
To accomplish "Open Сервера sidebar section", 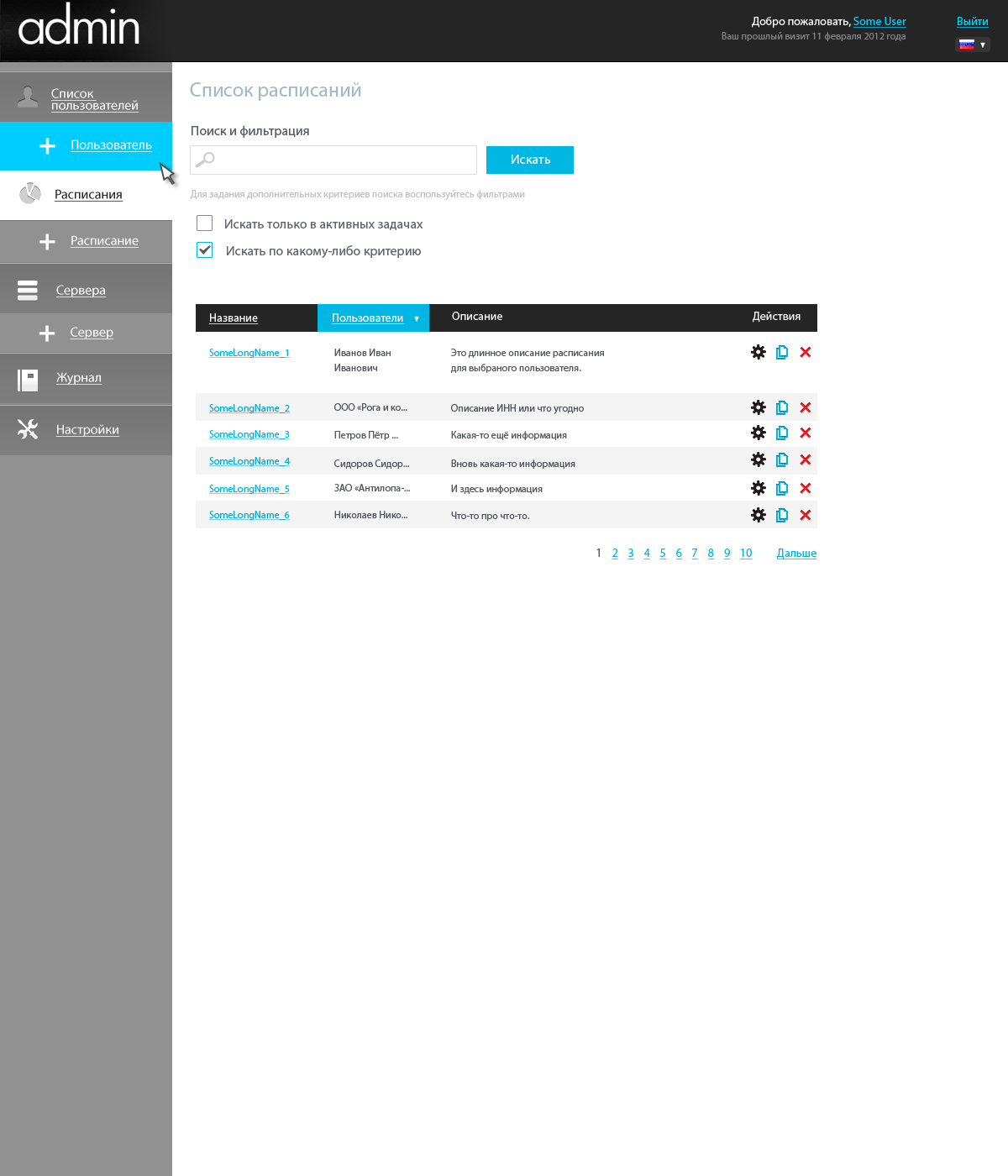I will 81,290.
